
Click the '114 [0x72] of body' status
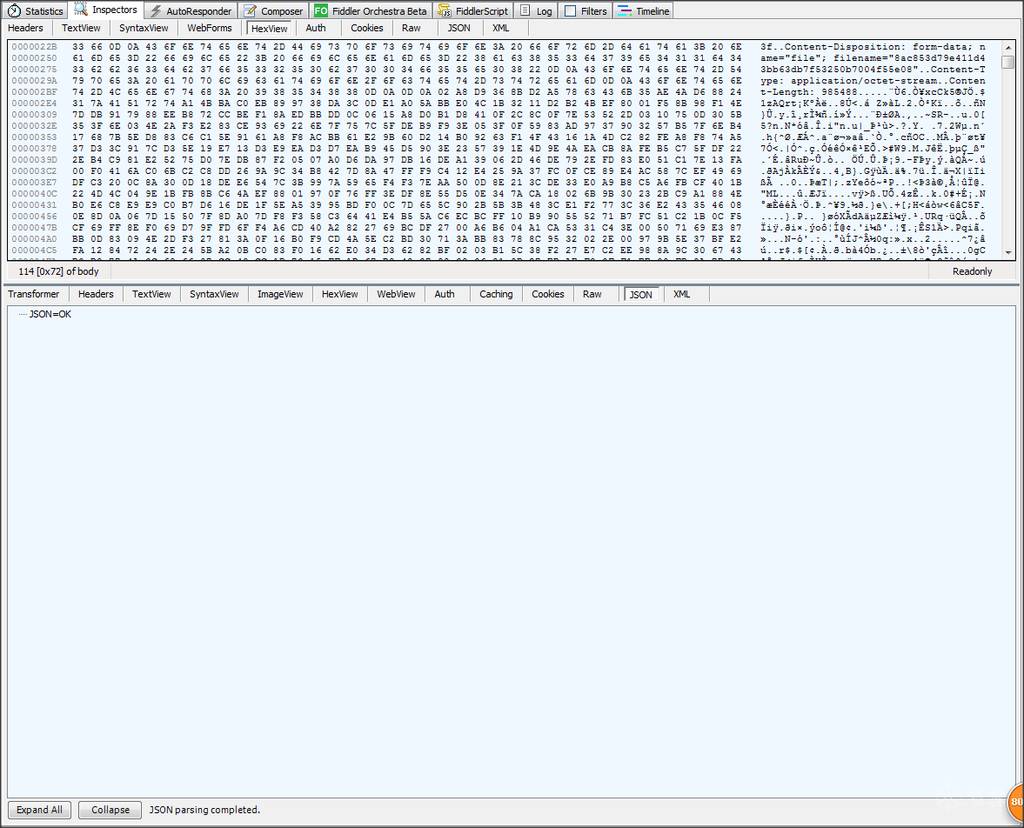click(x=59, y=272)
